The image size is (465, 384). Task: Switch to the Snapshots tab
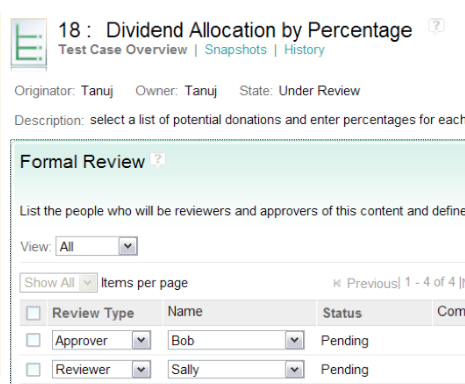click(x=236, y=50)
